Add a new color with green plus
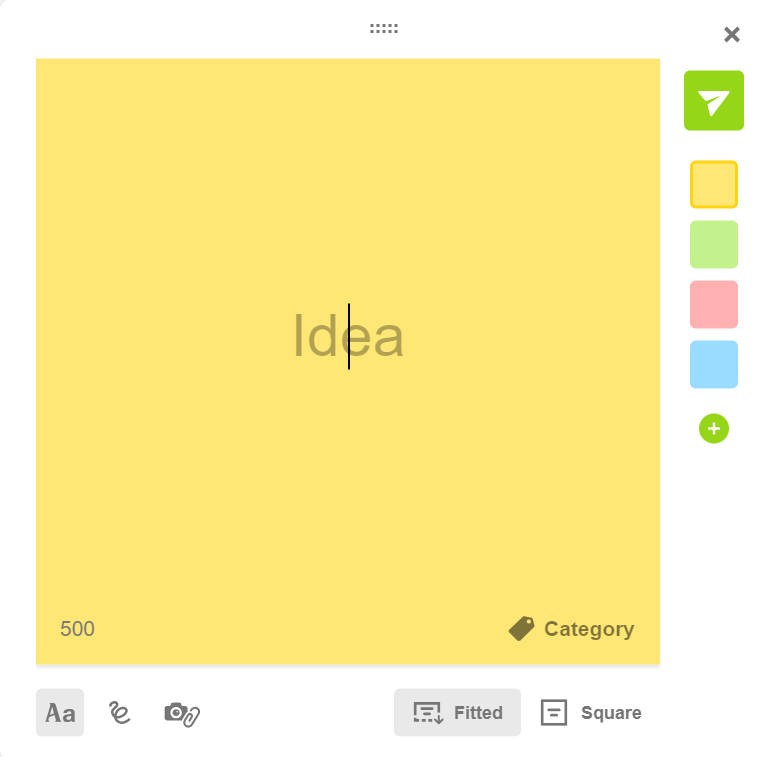Viewport: 762px width, 757px height. click(x=714, y=429)
